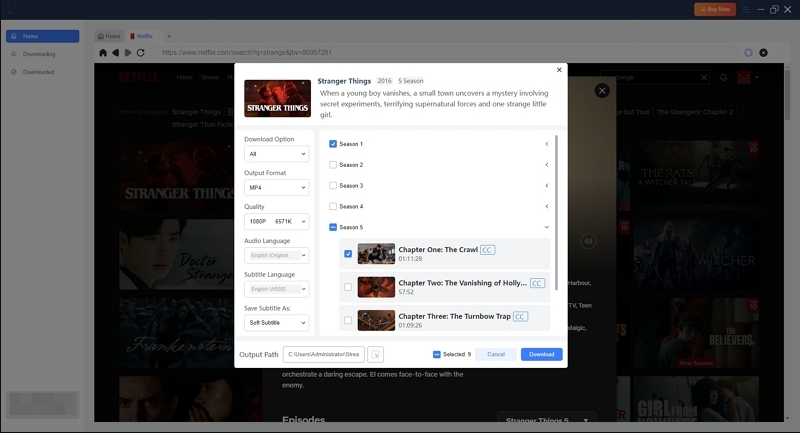
Task: Click the page vertical scrollbar
Action: tap(787, 95)
